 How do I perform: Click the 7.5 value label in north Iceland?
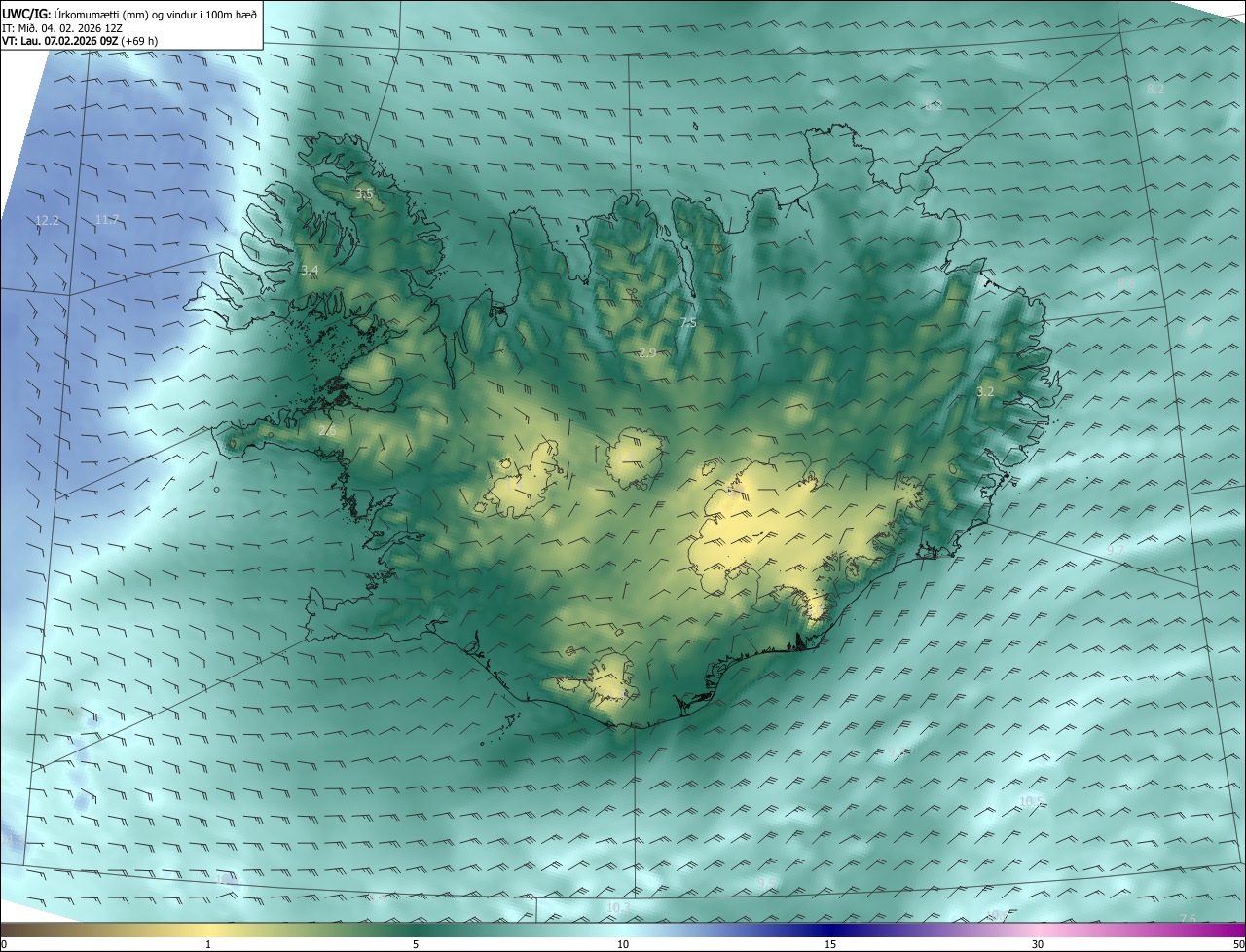688,322
